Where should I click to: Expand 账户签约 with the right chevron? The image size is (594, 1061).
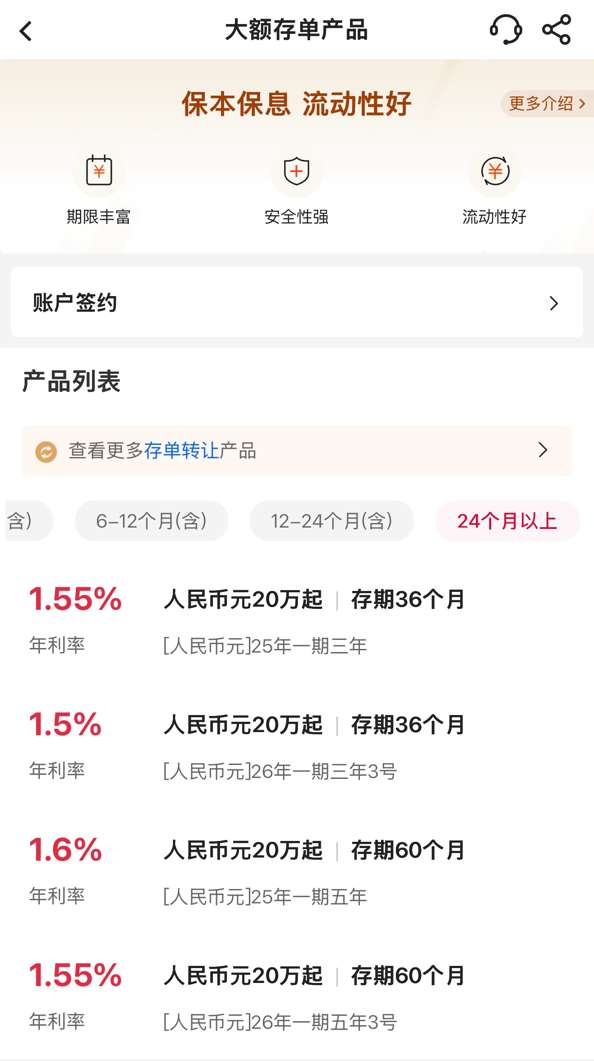click(554, 303)
